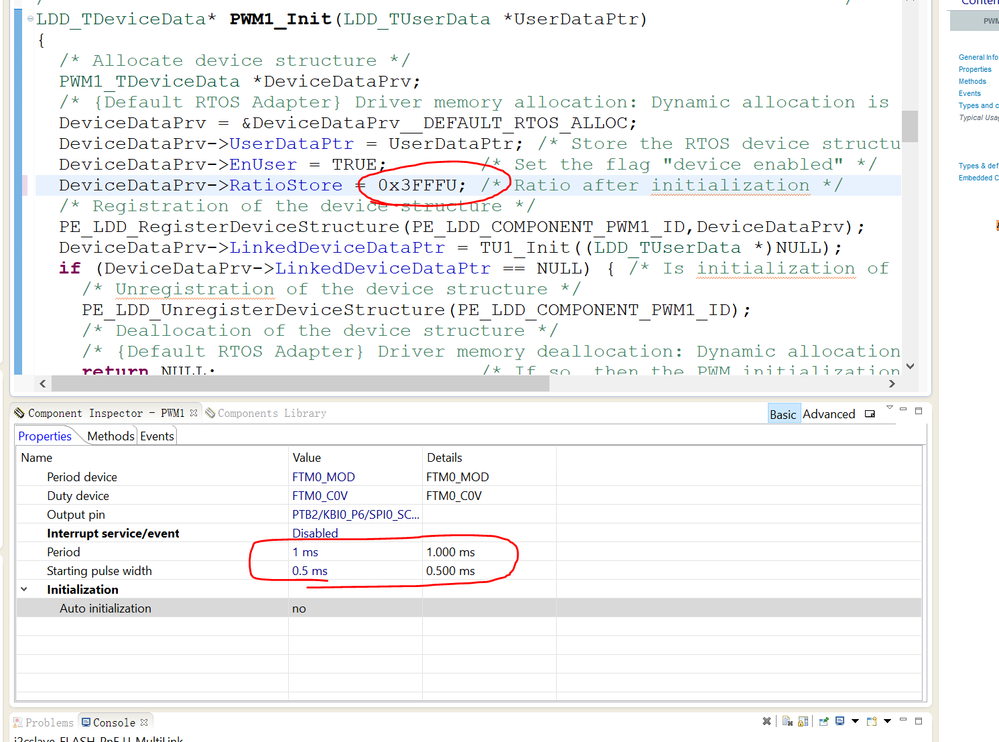Toggle the console Scroll Lock icon
The width and height of the screenshot is (999, 742).
point(803,721)
